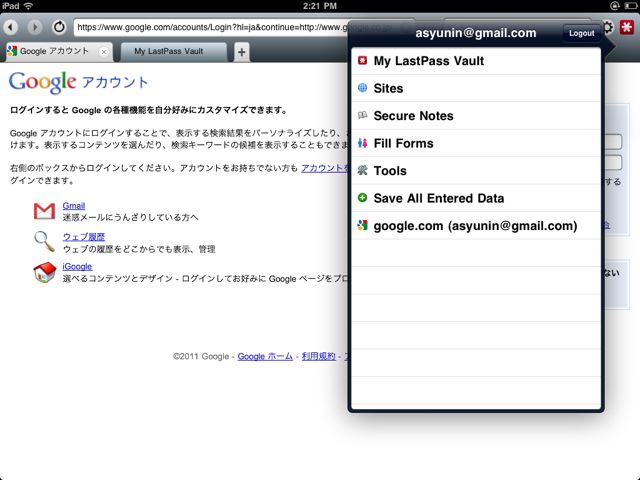Close the Google アカウント tab
This screenshot has height=480, width=640.
click(104, 52)
